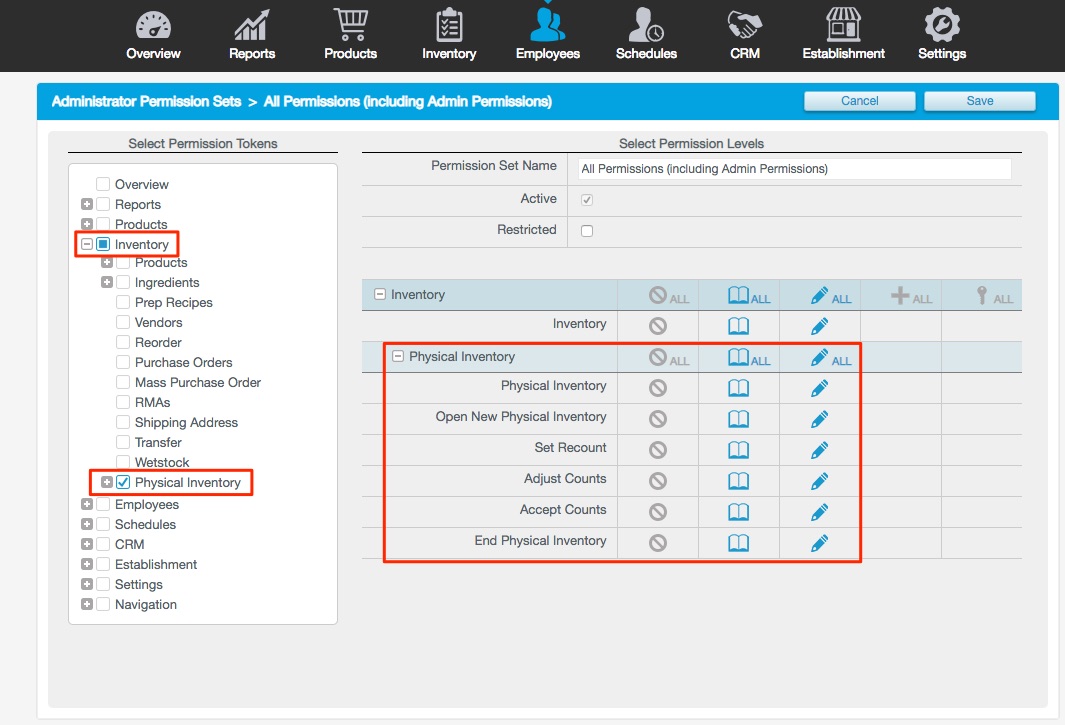
Task: Click the book read icon for Adjust Counts
Action: tap(738, 480)
